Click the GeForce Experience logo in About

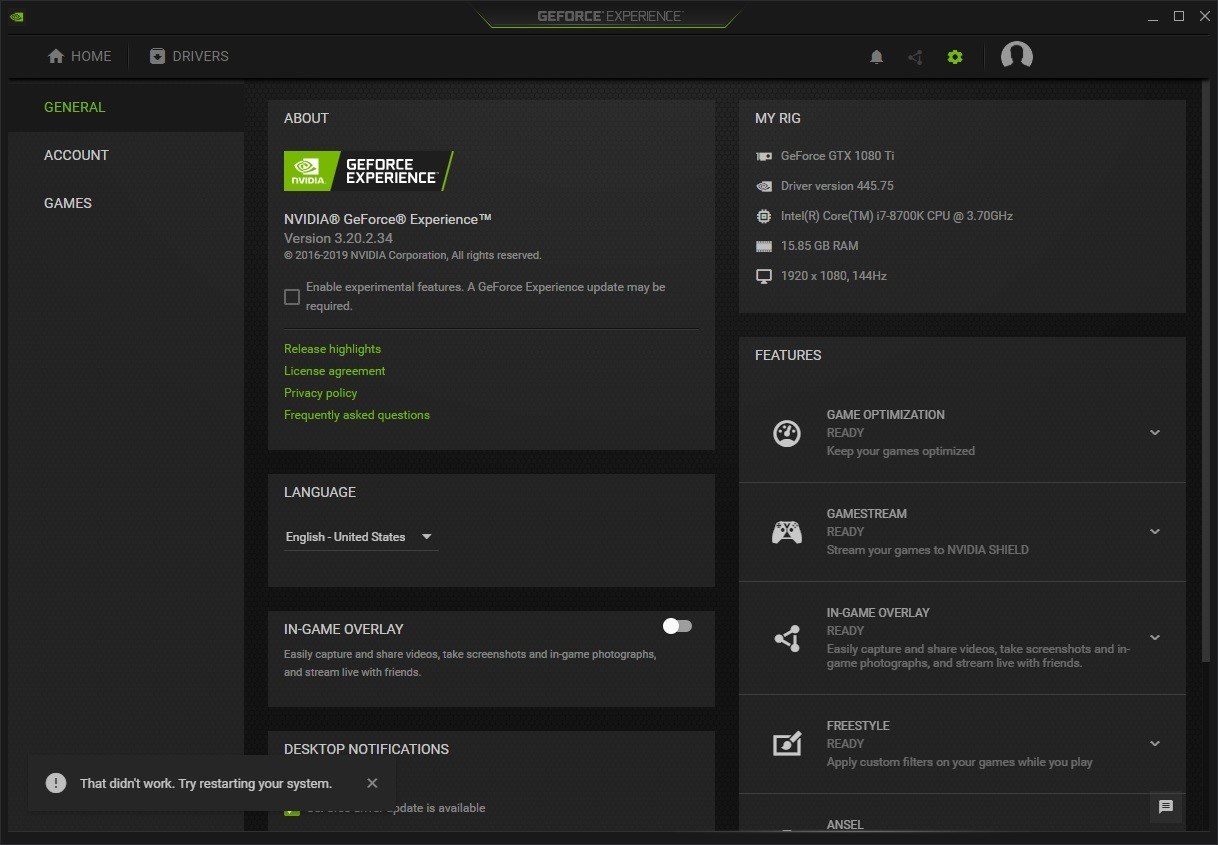tap(369, 171)
